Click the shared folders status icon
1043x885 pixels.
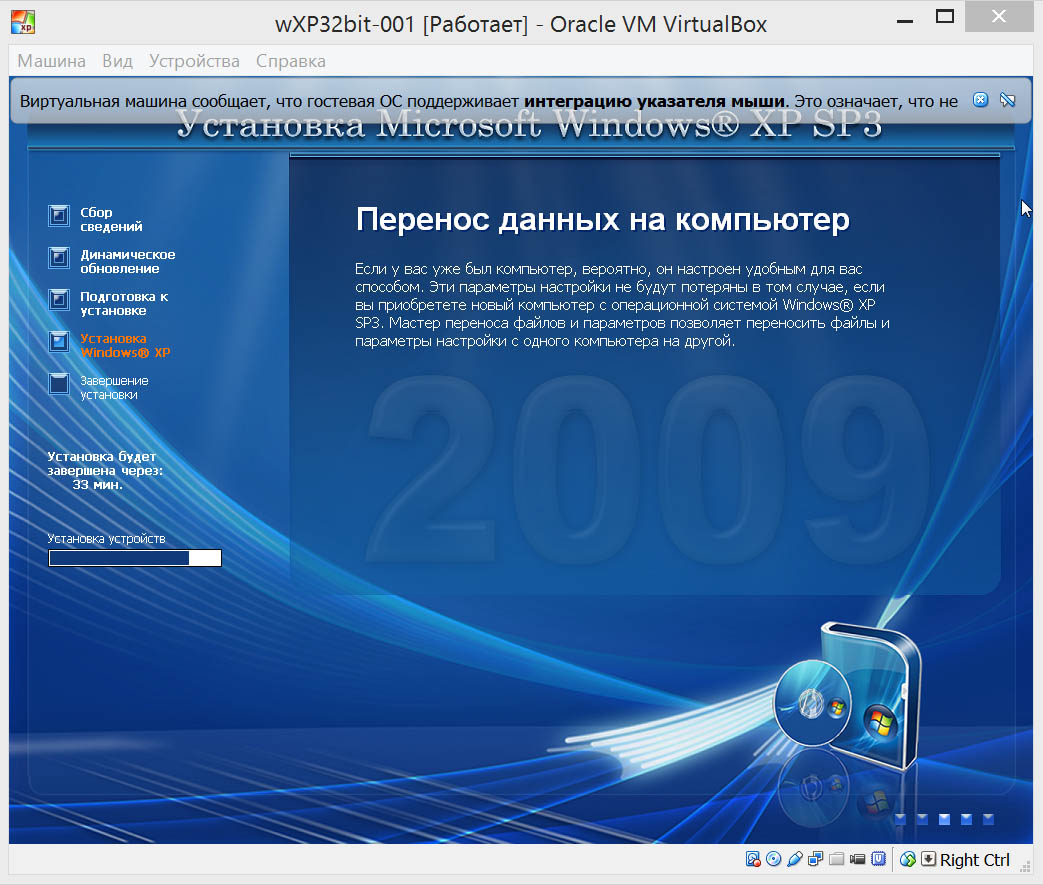[837, 859]
